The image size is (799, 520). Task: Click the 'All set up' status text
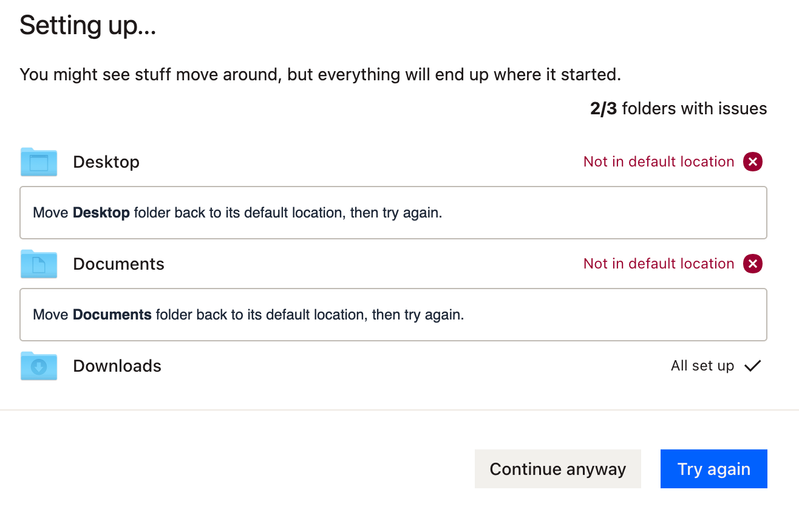point(702,366)
